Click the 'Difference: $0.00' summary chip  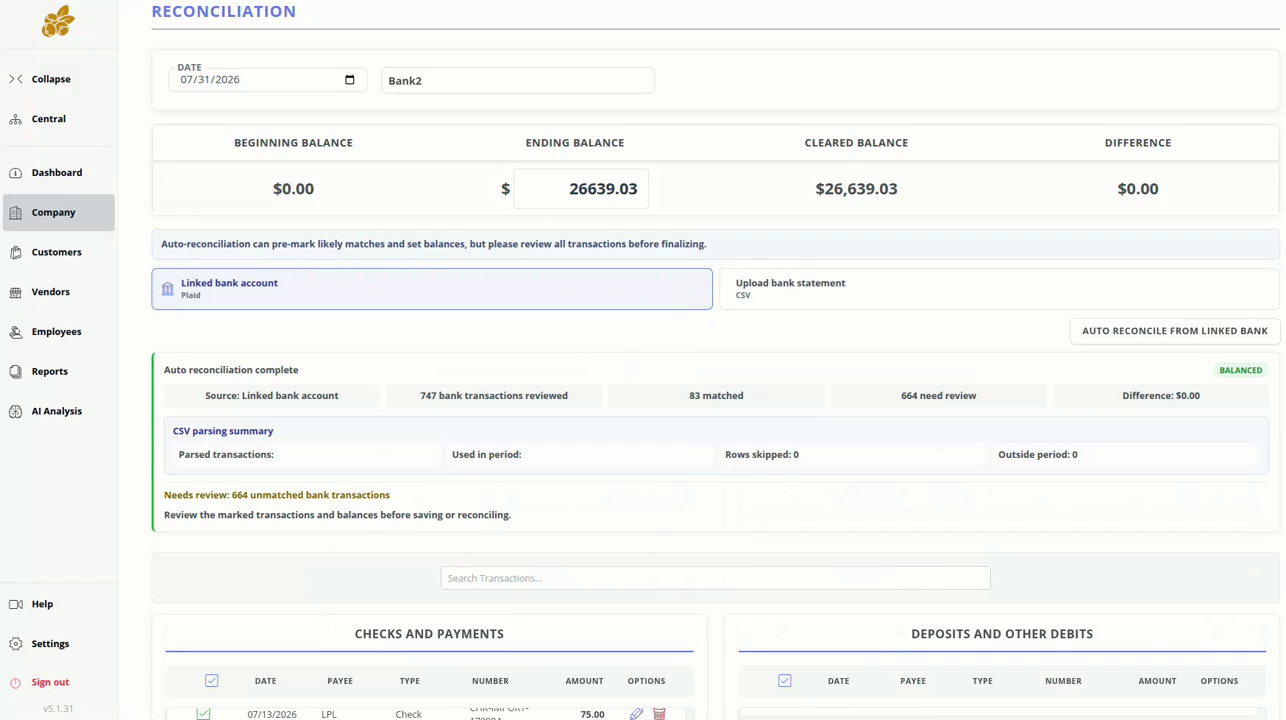[x=1160, y=396]
